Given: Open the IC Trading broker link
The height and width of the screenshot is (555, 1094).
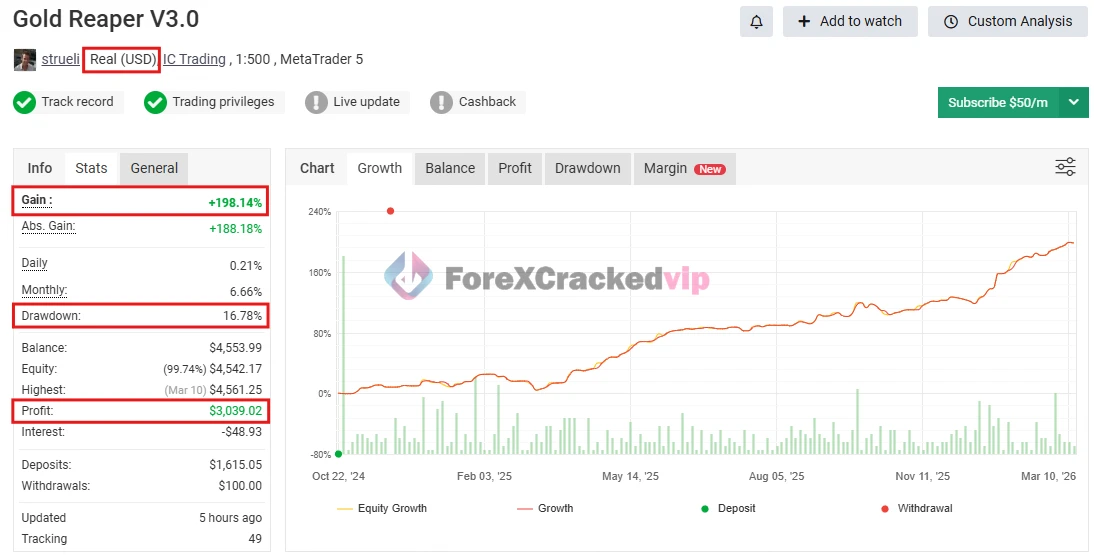Looking at the screenshot, I should pos(194,59).
